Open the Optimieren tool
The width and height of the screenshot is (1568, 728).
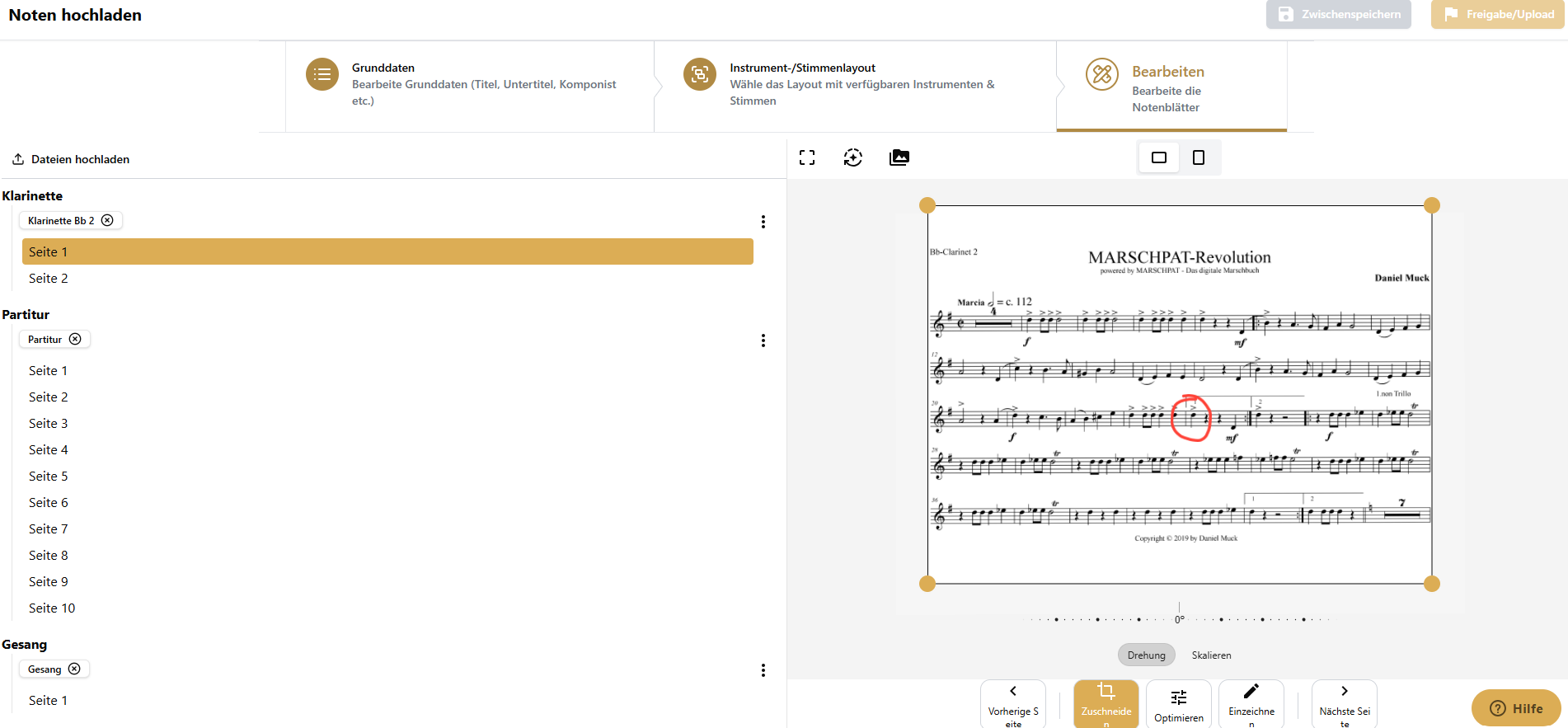[1179, 704]
